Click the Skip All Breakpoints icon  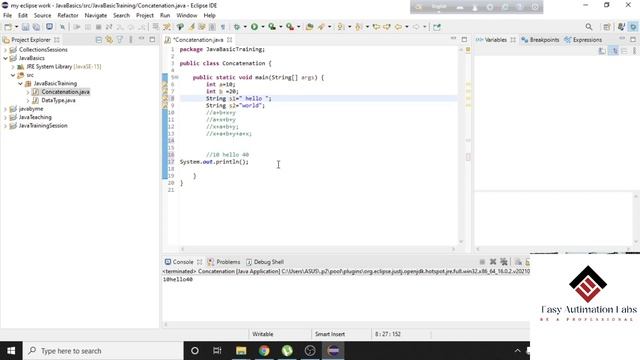[x=62, y=27]
